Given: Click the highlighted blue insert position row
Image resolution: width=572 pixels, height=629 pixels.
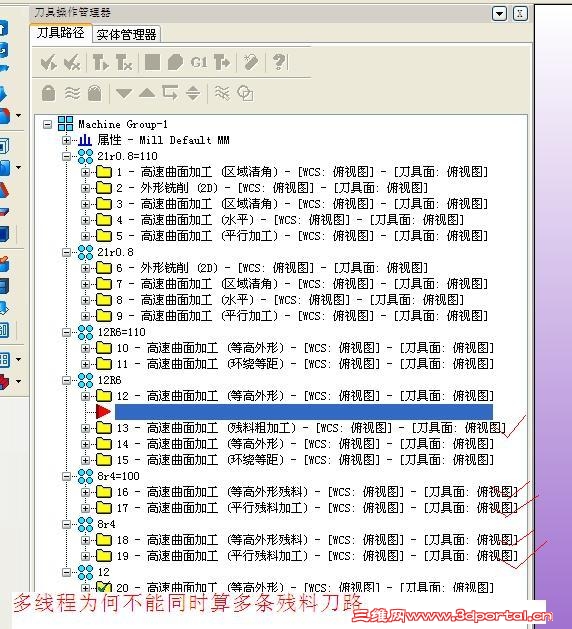Looking at the screenshot, I should click(304, 412).
